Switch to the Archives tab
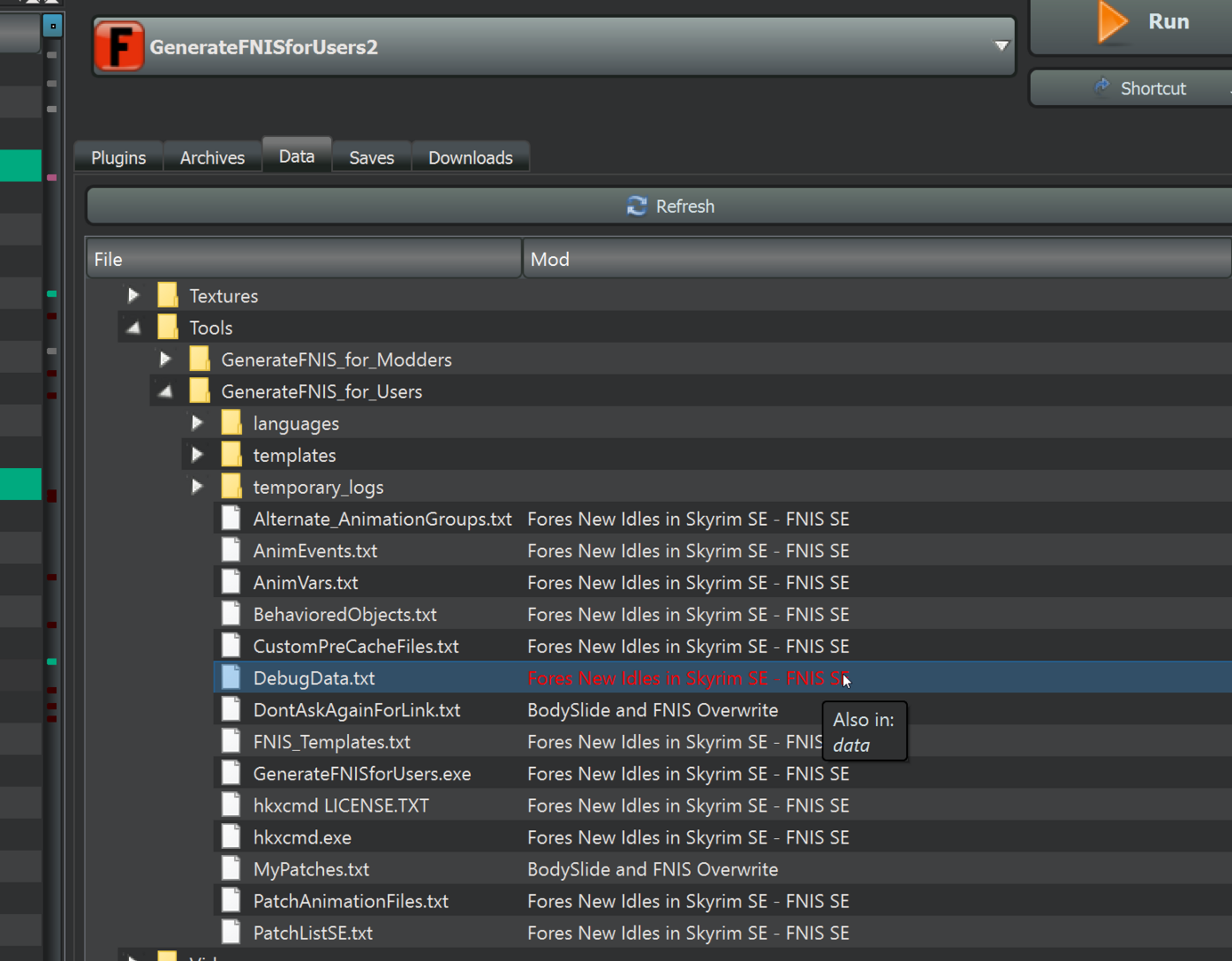The width and height of the screenshot is (1232, 961). pyautogui.click(x=212, y=157)
